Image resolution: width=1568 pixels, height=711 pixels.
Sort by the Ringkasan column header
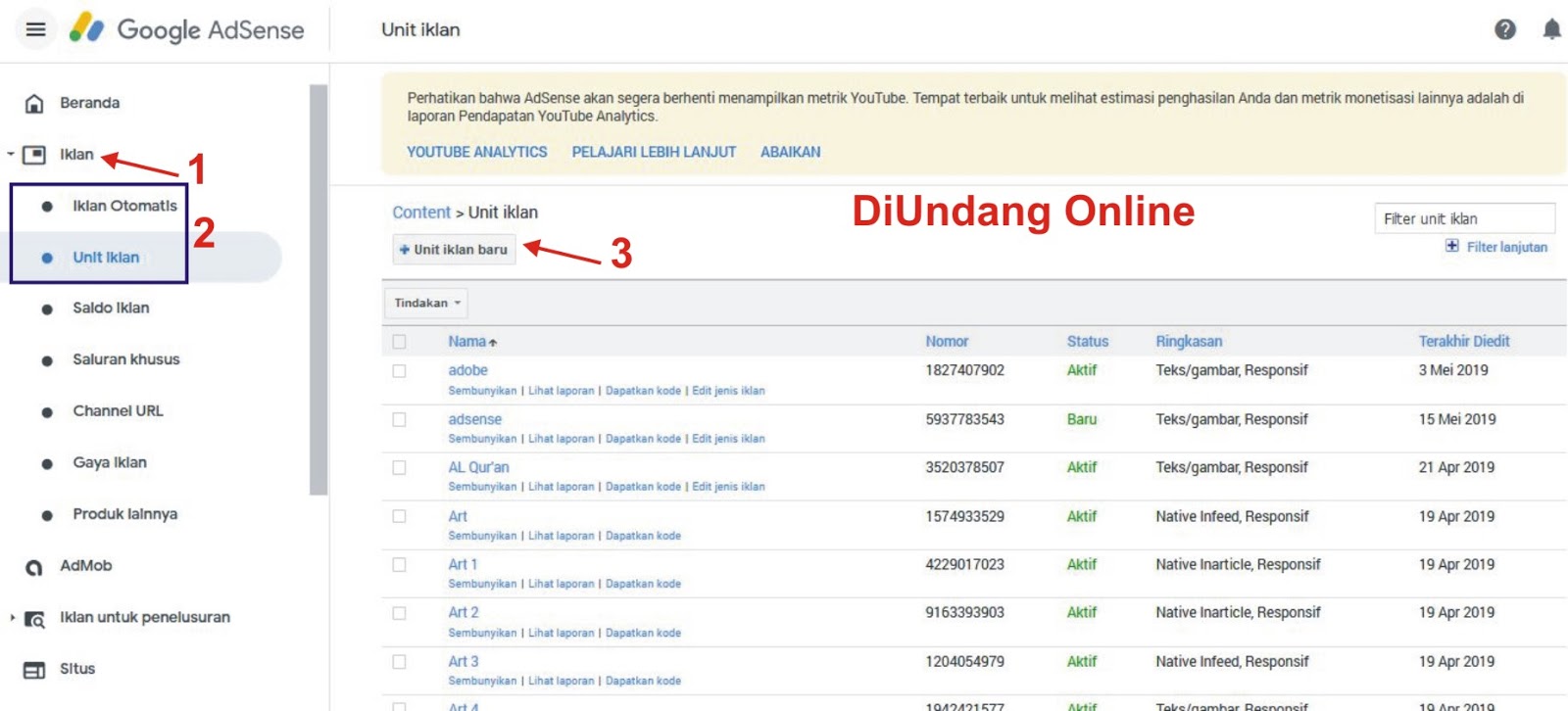1189,342
